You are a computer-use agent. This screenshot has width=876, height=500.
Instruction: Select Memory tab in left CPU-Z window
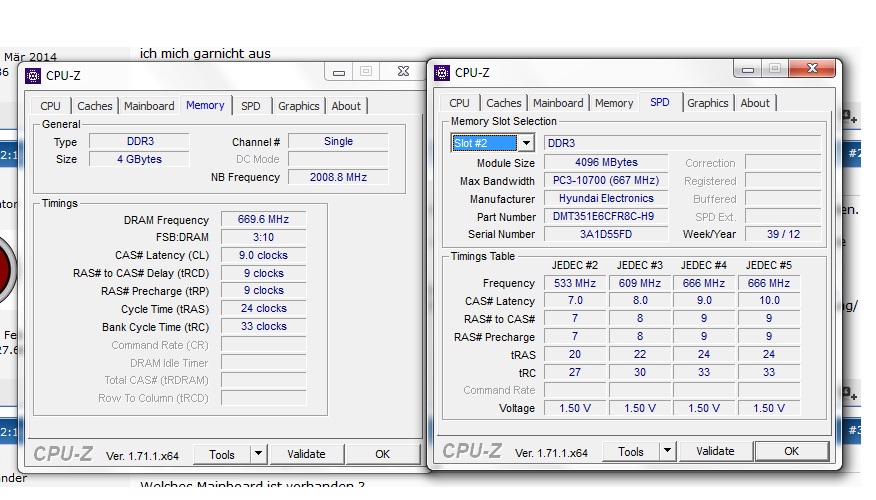[205, 105]
